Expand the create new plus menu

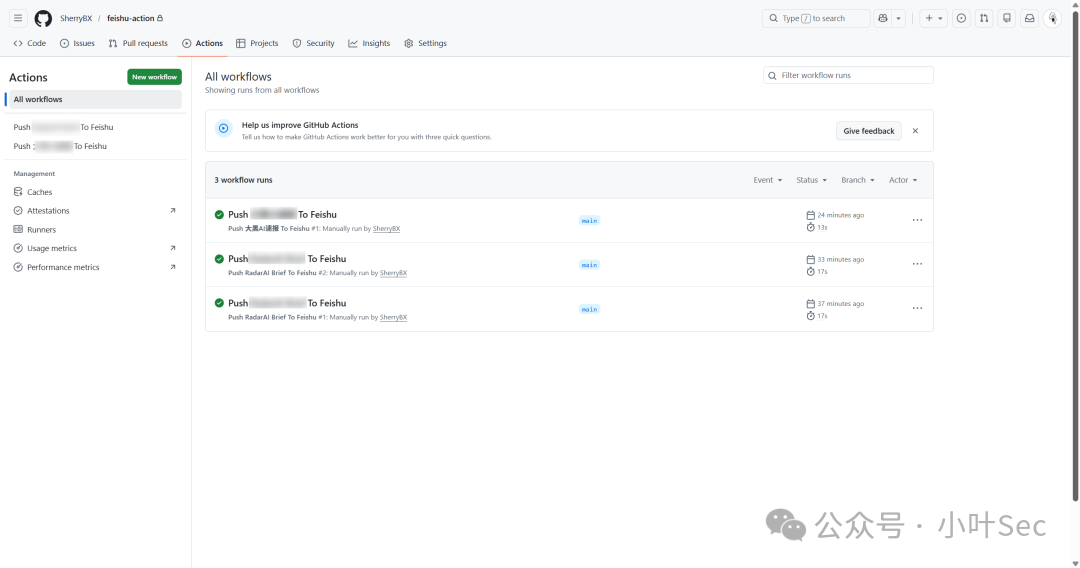933,19
